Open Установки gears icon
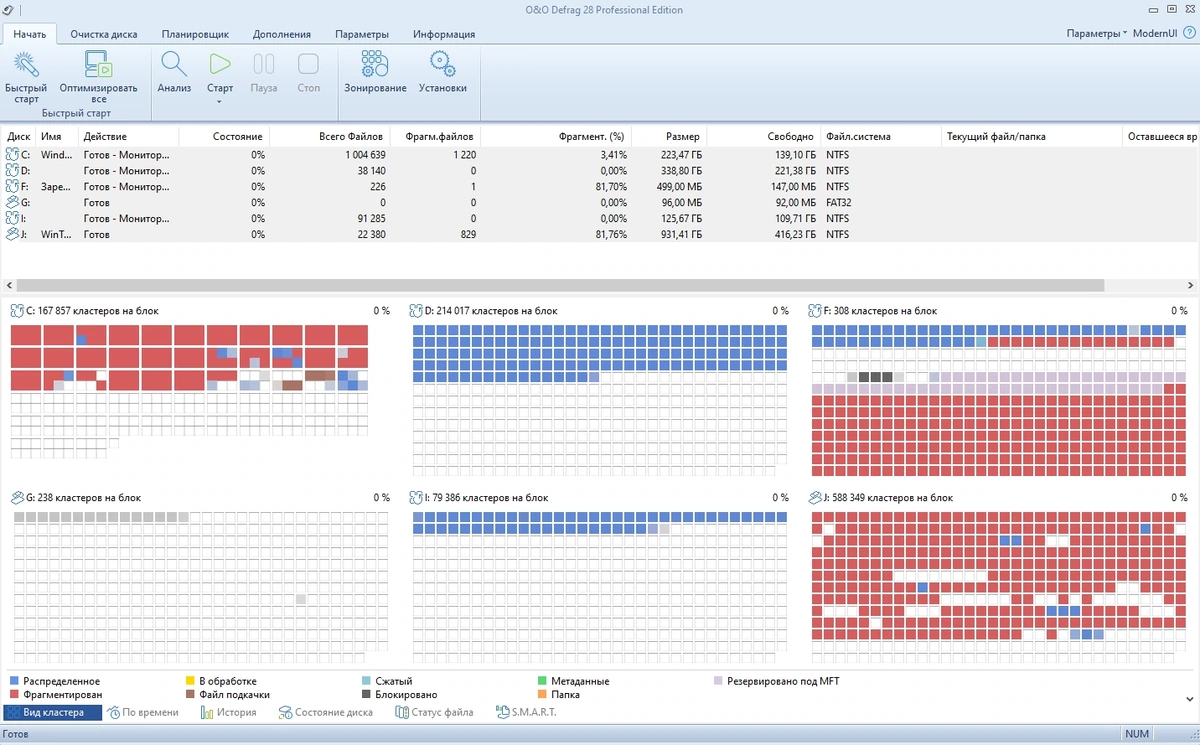 (x=443, y=64)
